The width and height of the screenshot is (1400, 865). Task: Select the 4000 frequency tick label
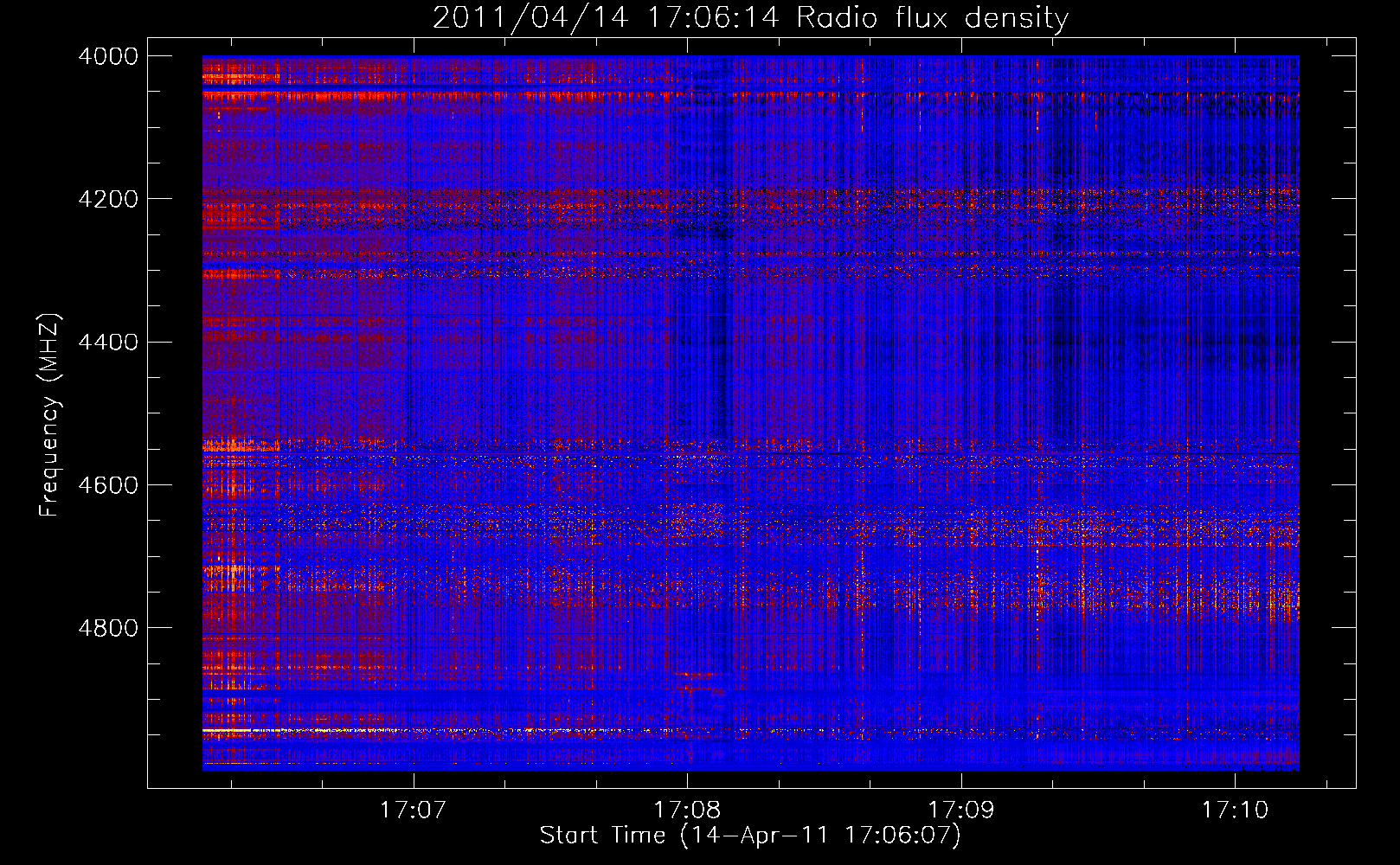tap(108, 56)
